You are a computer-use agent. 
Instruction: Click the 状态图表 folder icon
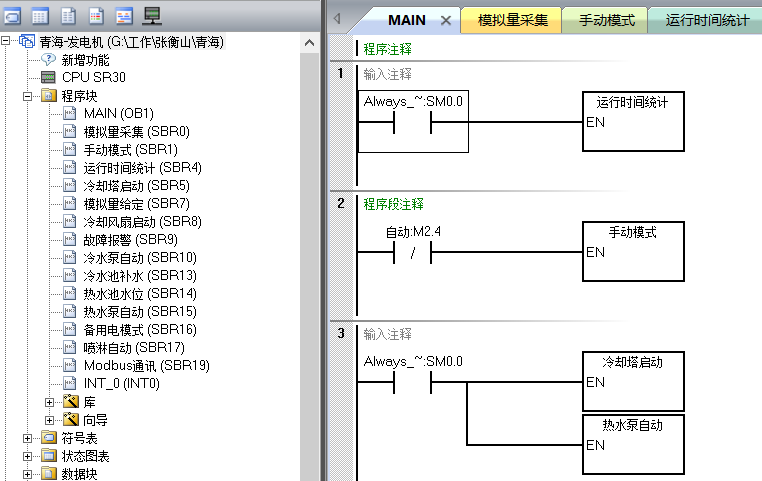click(49, 456)
